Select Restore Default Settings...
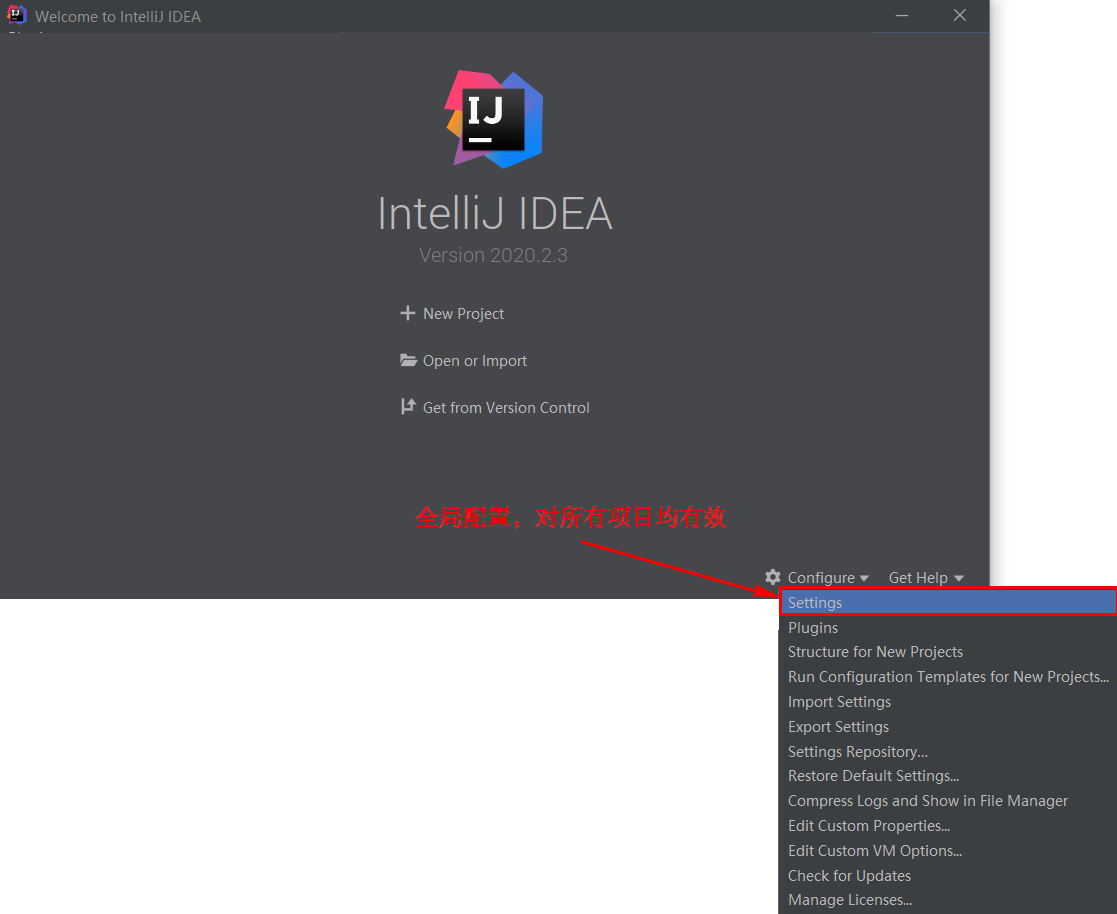1117x914 pixels. pyautogui.click(x=947, y=776)
